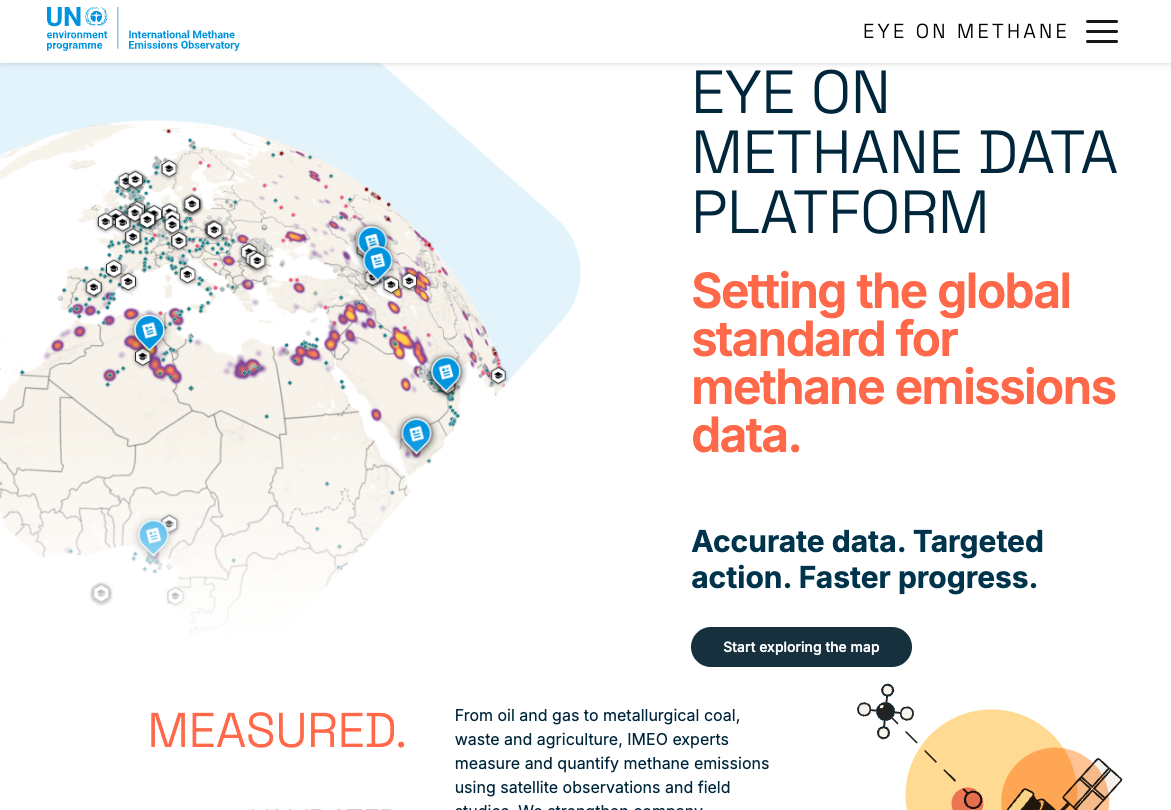Select the isolated hexagon marker in southern Africa
This screenshot has height=810, width=1171.
tap(100, 592)
